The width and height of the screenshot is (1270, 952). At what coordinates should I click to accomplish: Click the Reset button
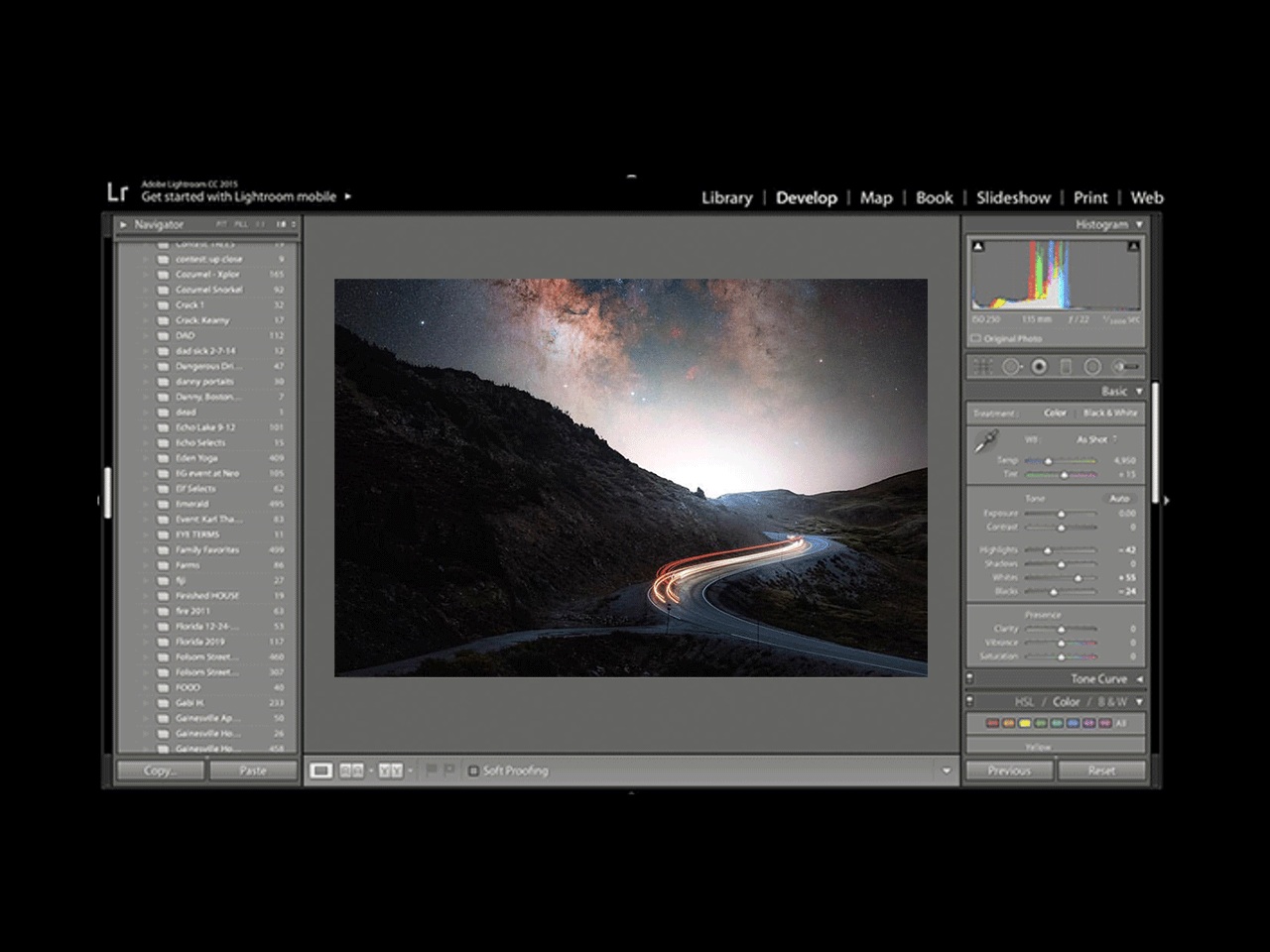(1101, 771)
